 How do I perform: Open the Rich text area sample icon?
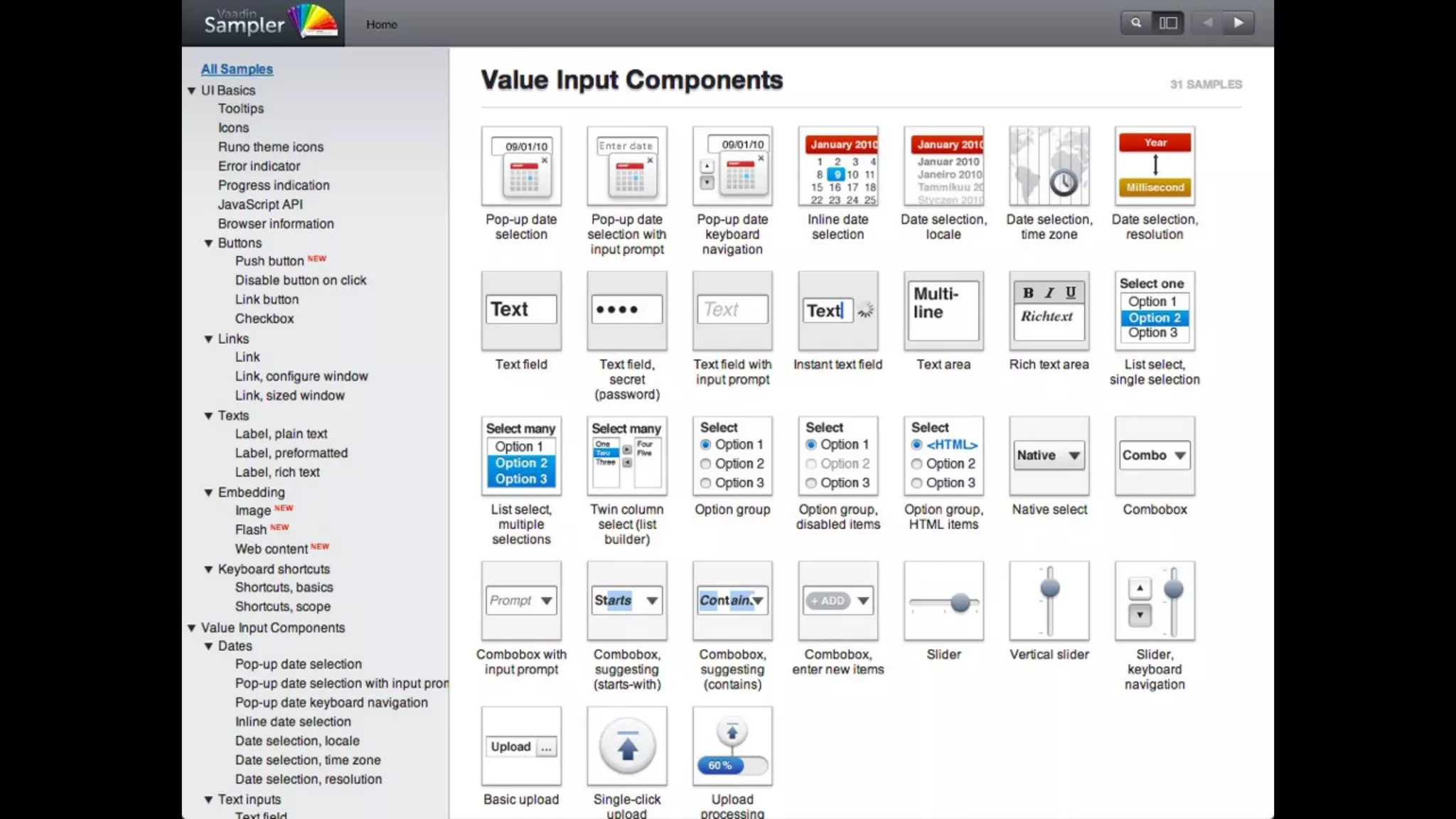[1049, 311]
